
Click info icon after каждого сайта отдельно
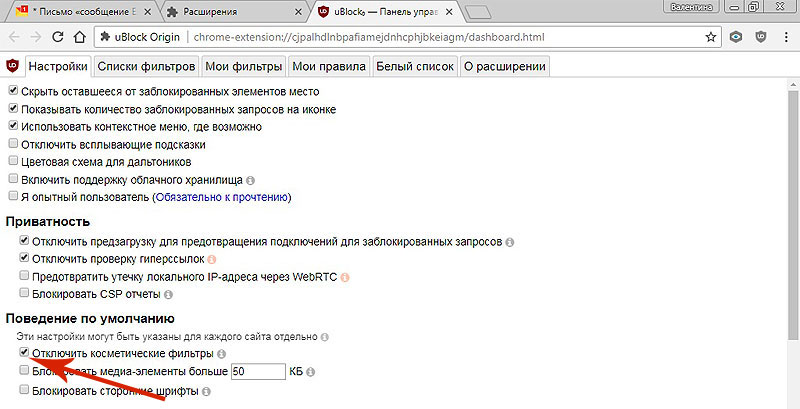pyautogui.click(x=324, y=337)
